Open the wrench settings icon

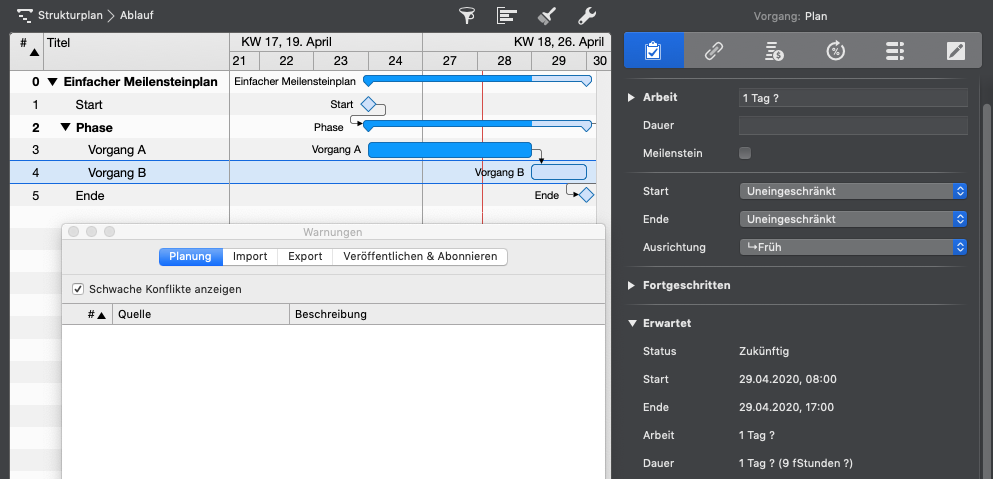(587, 16)
